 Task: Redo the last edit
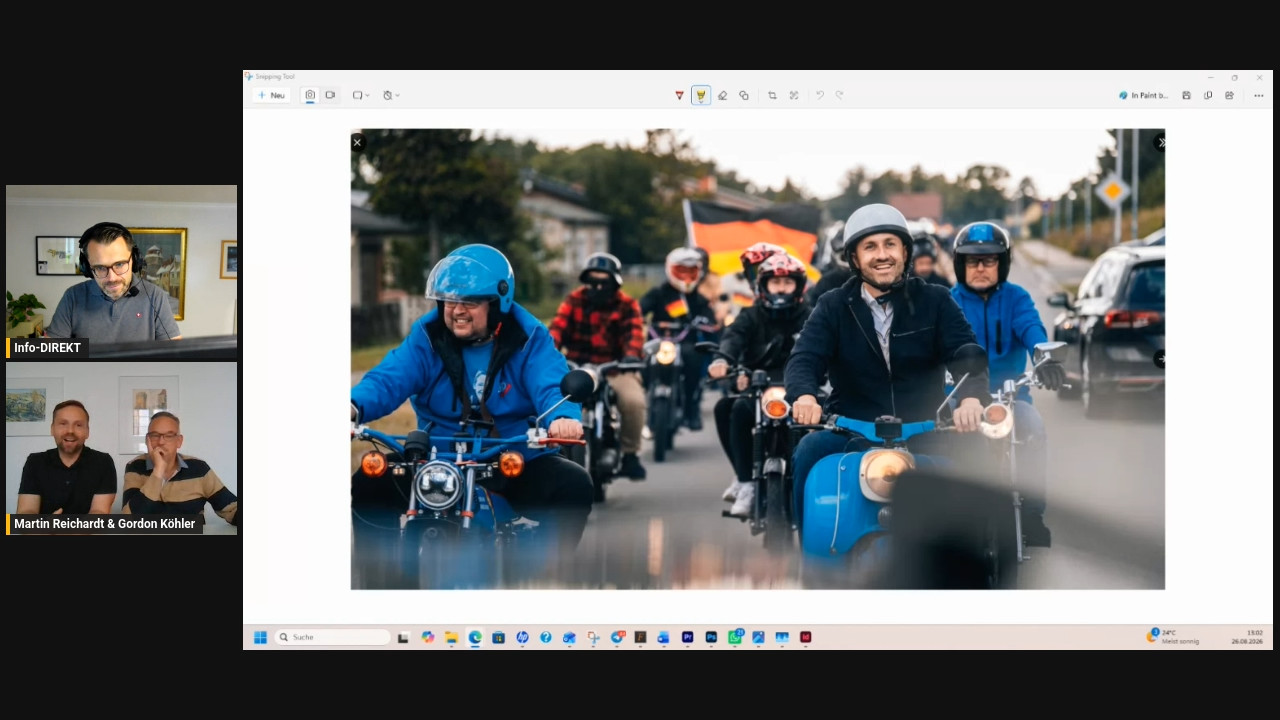click(840, 95)
